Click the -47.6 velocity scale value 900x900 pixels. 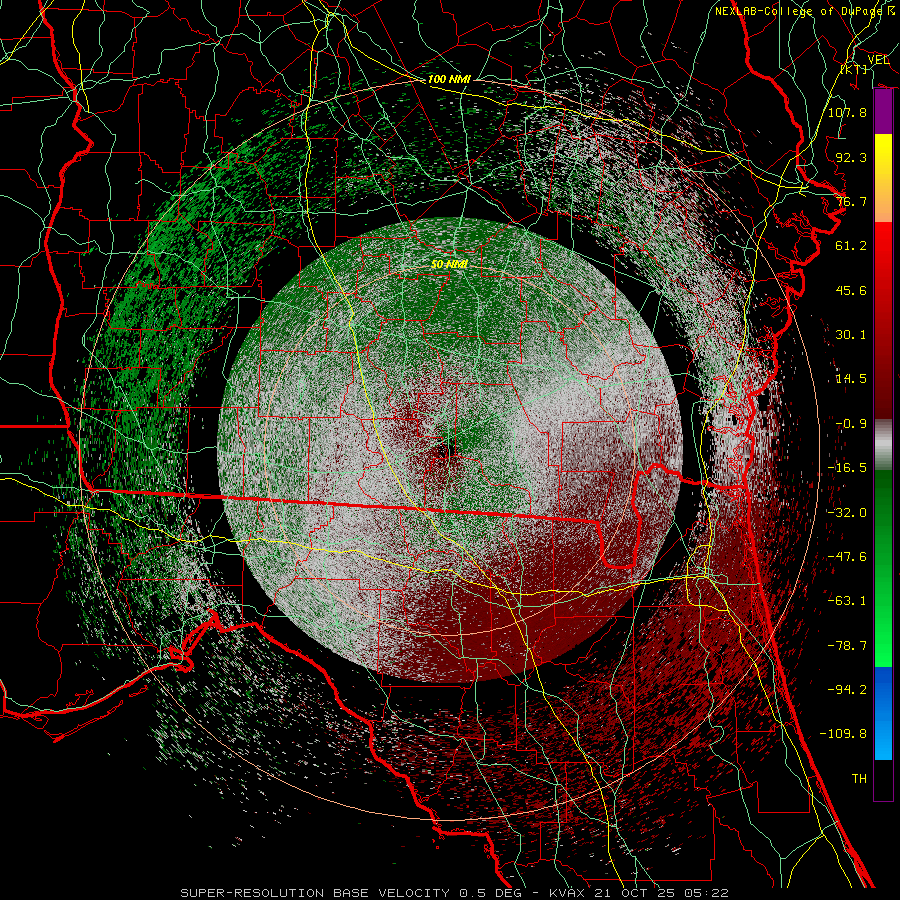click(x=847, y=557)
